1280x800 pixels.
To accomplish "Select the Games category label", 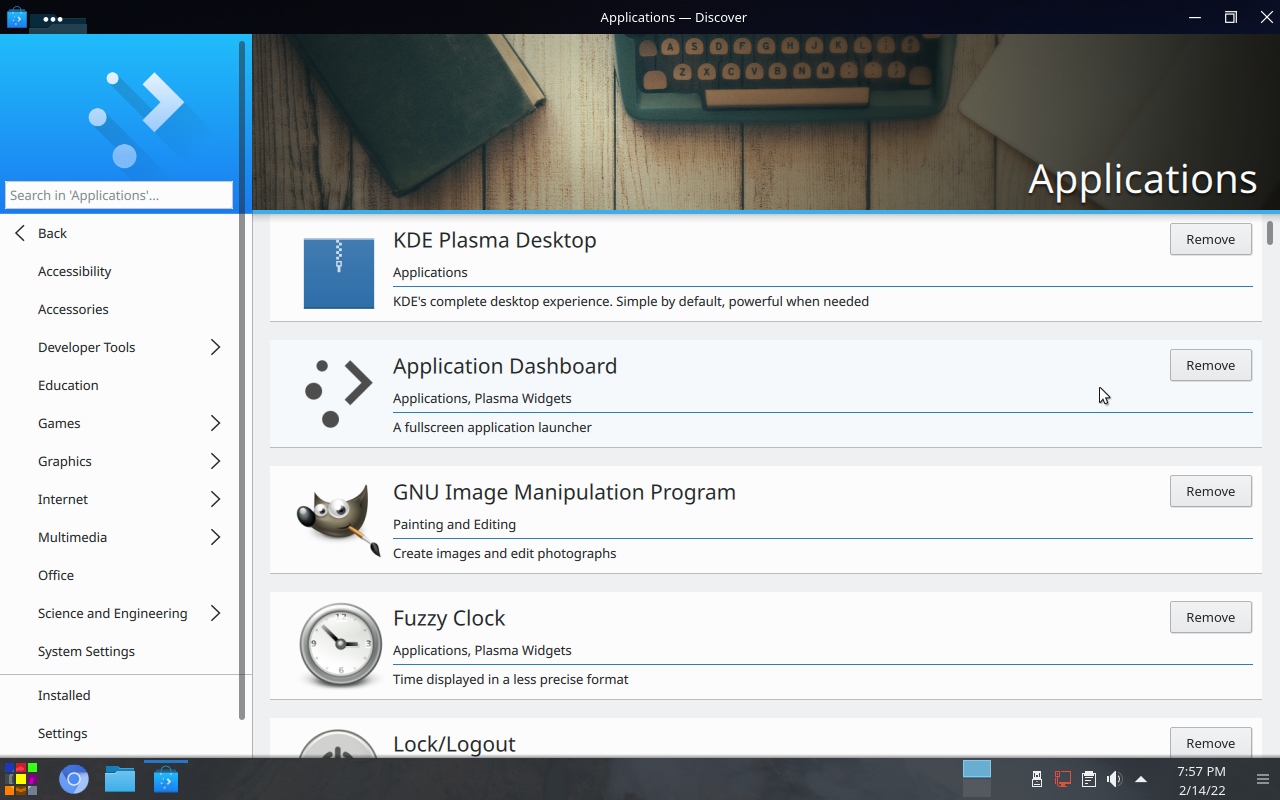I will [59, 423].
